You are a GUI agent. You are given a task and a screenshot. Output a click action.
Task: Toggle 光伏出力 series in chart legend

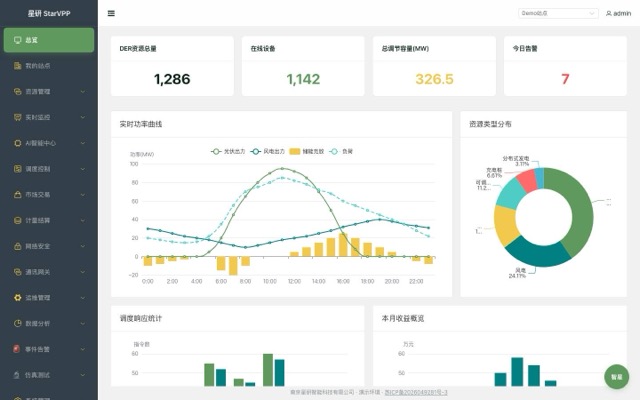click(x=228, y=151)
